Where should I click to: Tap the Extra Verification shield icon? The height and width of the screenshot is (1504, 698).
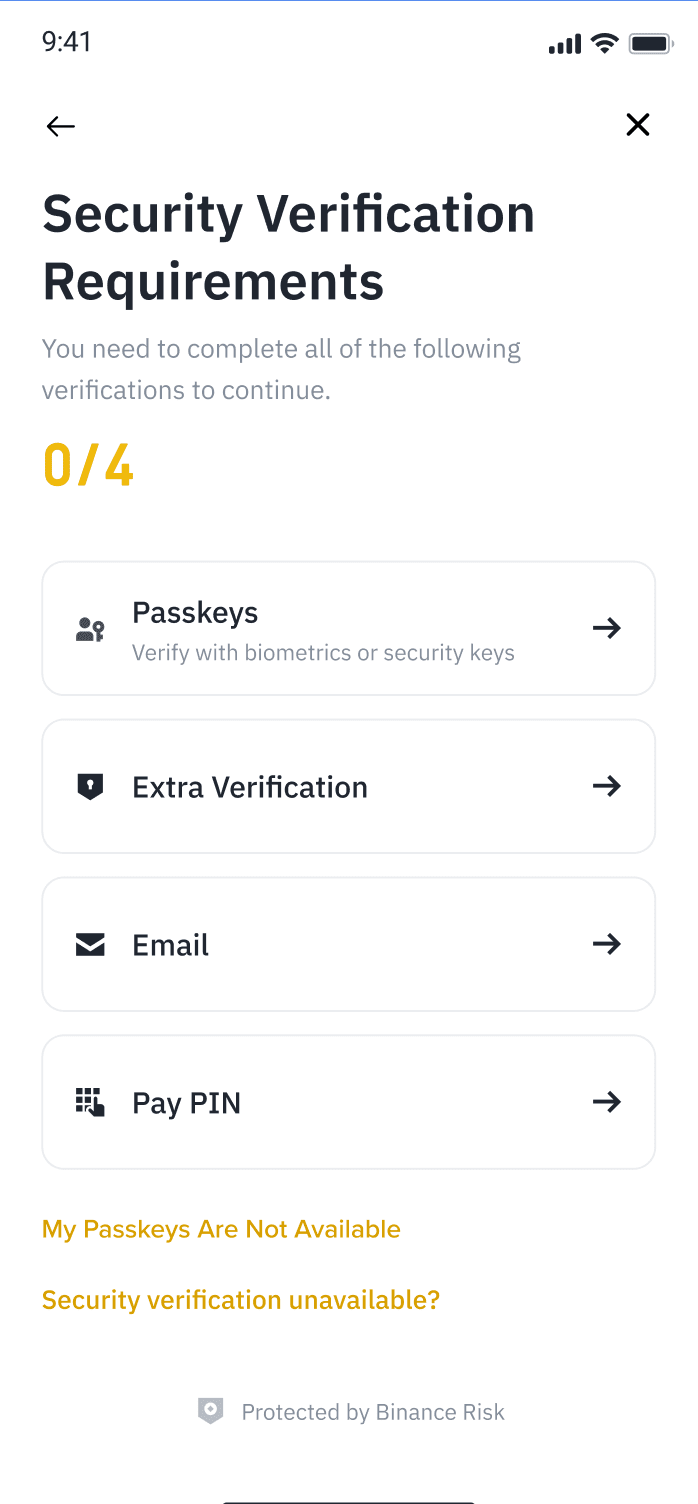[90, 787]
